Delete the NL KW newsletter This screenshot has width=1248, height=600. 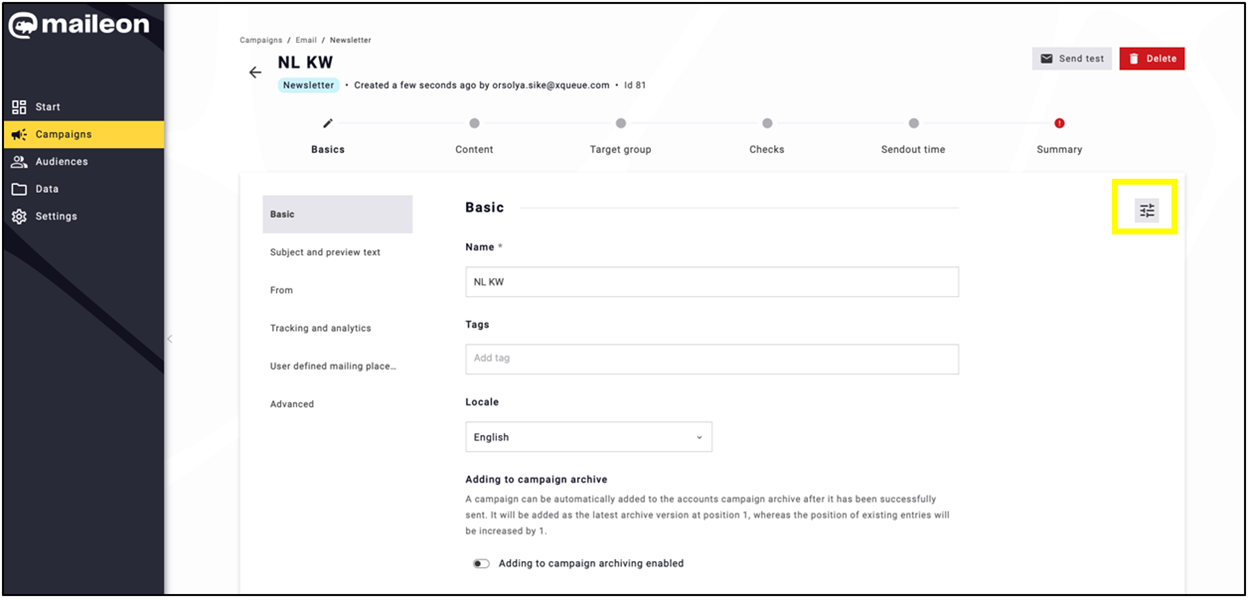1152,58
